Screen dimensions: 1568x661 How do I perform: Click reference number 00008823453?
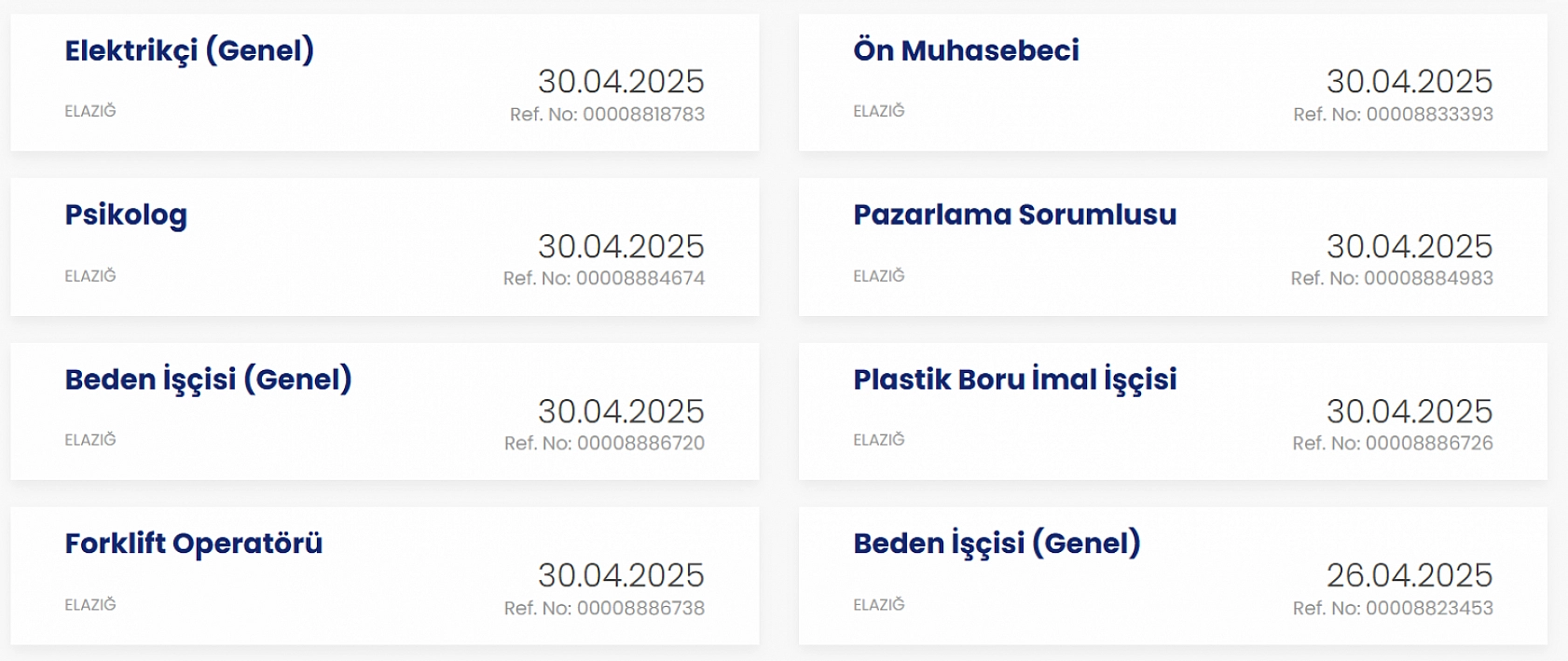(x=1393, y=608)
